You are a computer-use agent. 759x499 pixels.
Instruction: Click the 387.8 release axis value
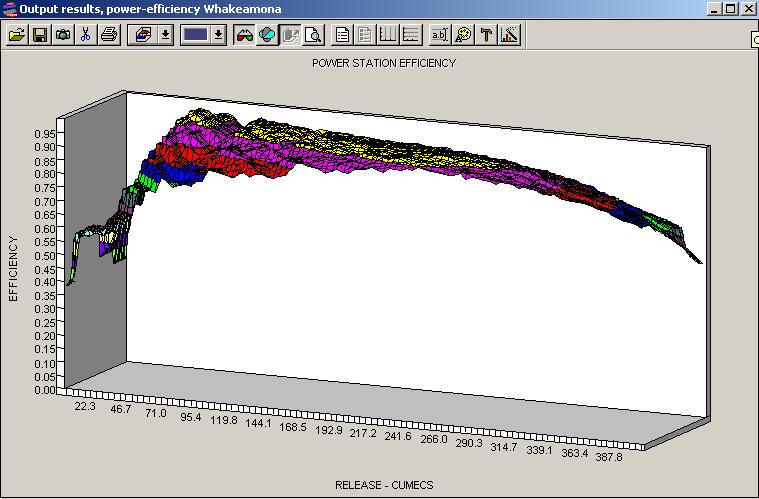(x=608, y=456)
